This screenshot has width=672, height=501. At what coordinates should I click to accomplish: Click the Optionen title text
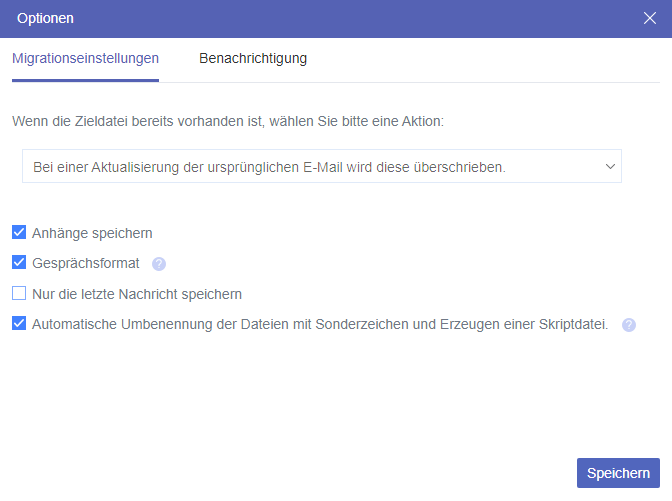(x=45, y=18)
